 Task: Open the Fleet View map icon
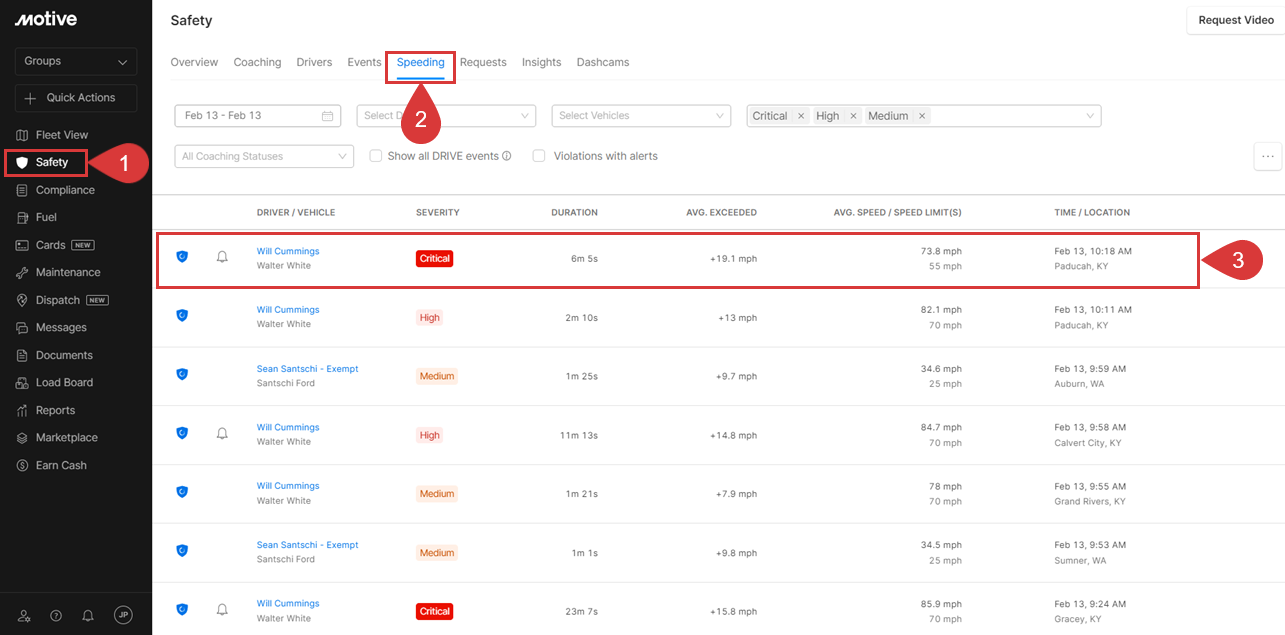coord(22,135)
